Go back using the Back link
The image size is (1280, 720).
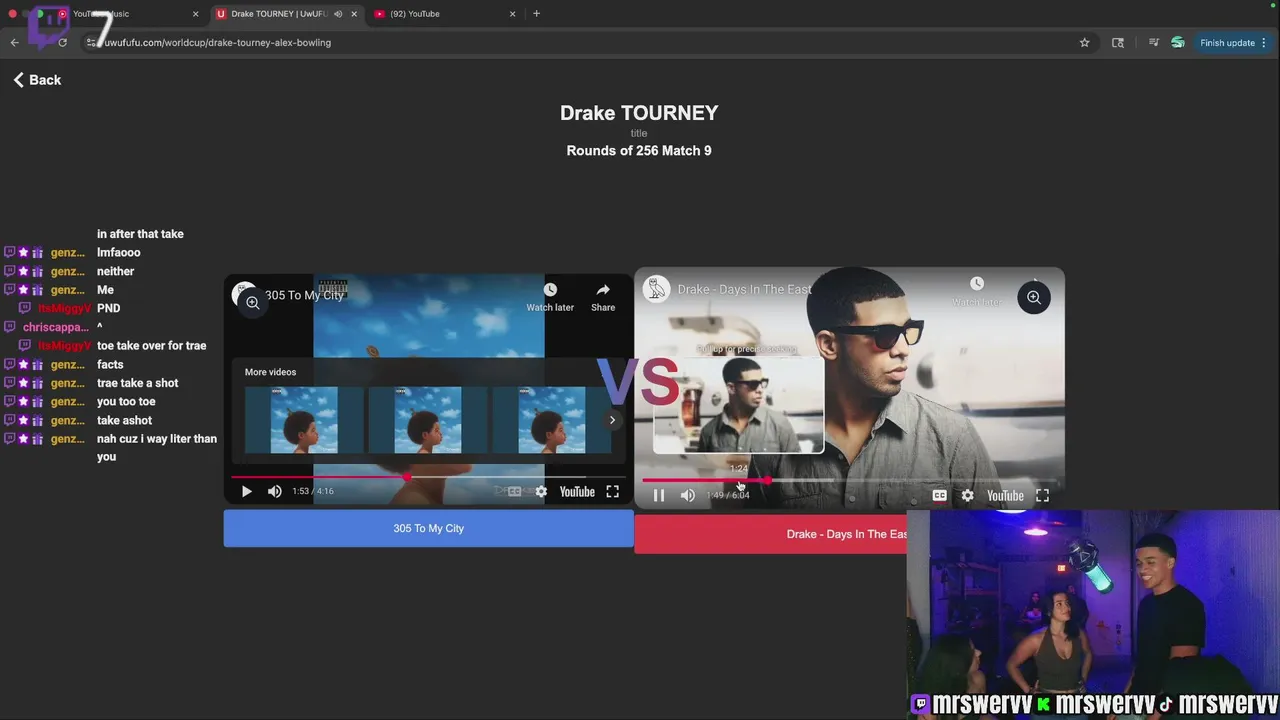point(37,80)
